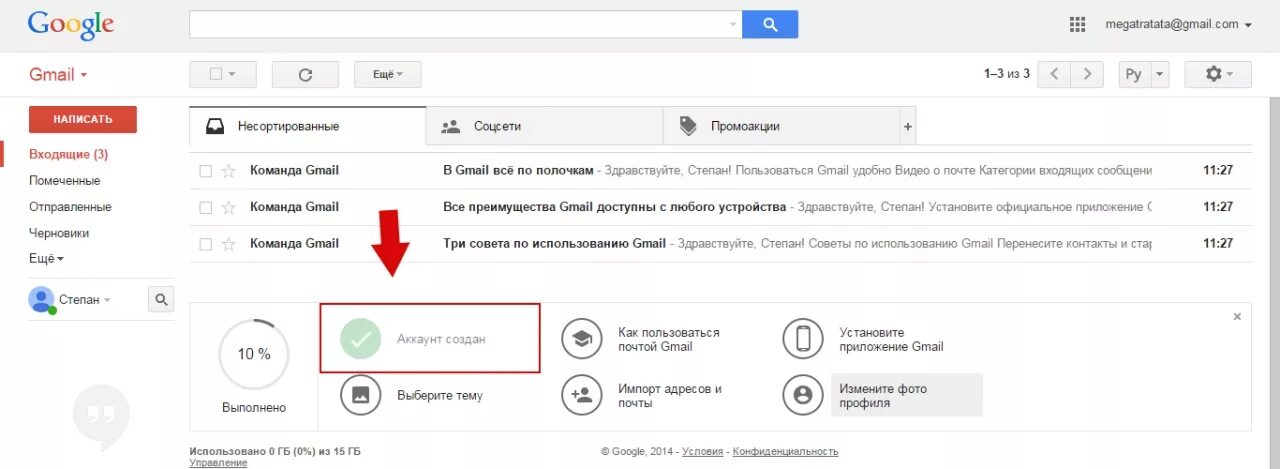
Task: Open the megatratata@gmail.com account menu
Action: tap(1178, 24)
